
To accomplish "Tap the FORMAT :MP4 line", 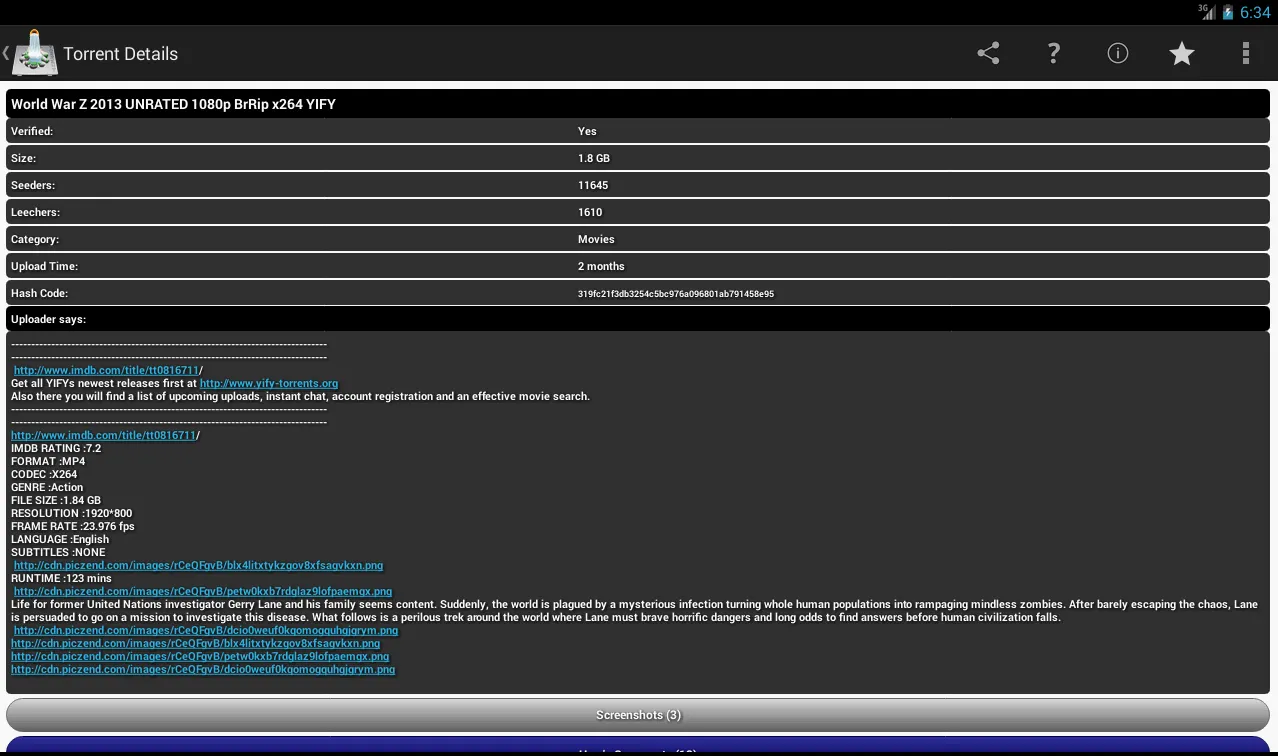I will (x=48, y=461).
